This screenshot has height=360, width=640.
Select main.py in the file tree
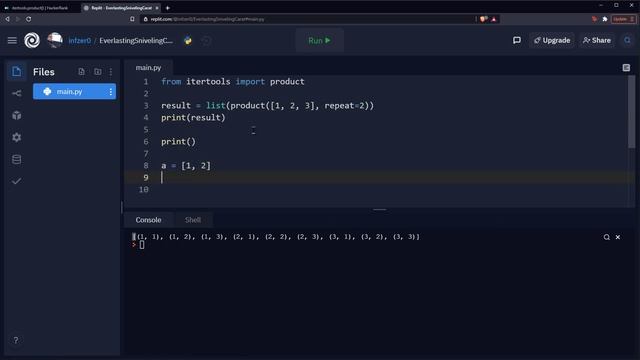tap(74, 91)
